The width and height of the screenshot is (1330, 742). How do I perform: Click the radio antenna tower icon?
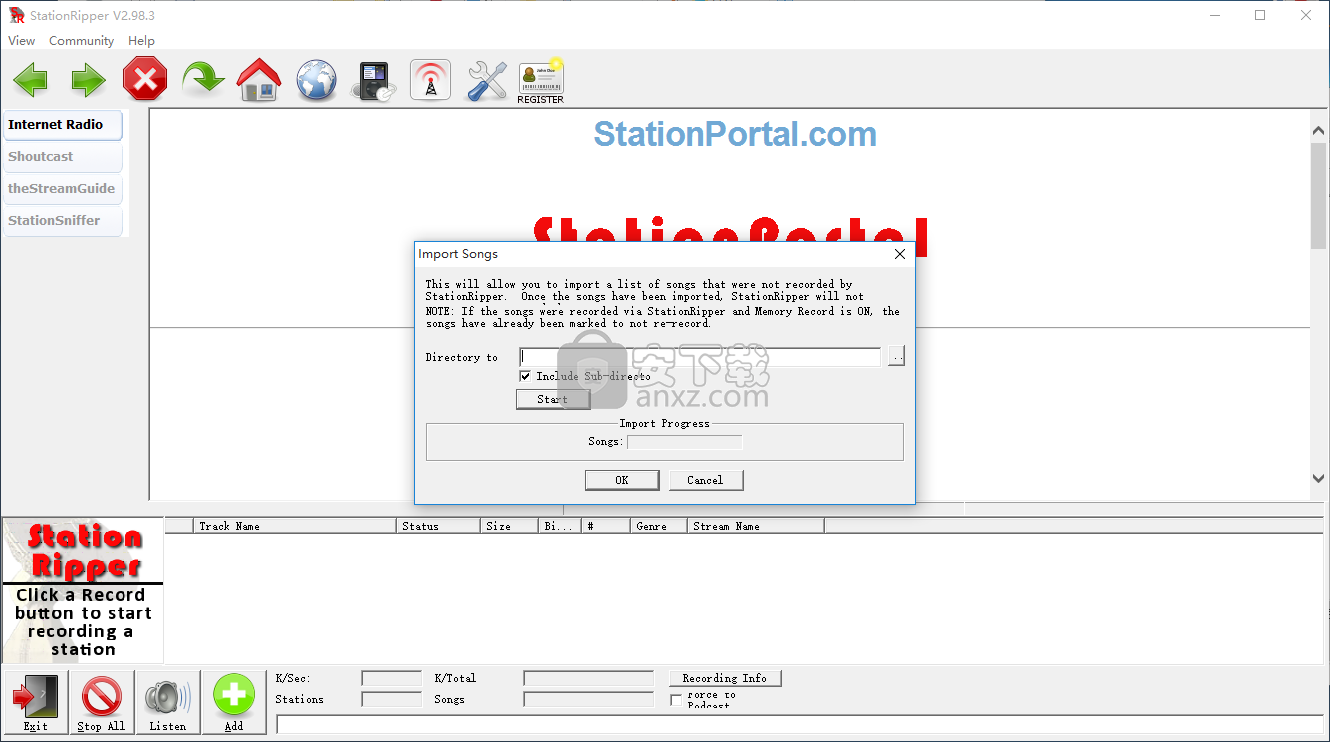click(x=431, y=79)
